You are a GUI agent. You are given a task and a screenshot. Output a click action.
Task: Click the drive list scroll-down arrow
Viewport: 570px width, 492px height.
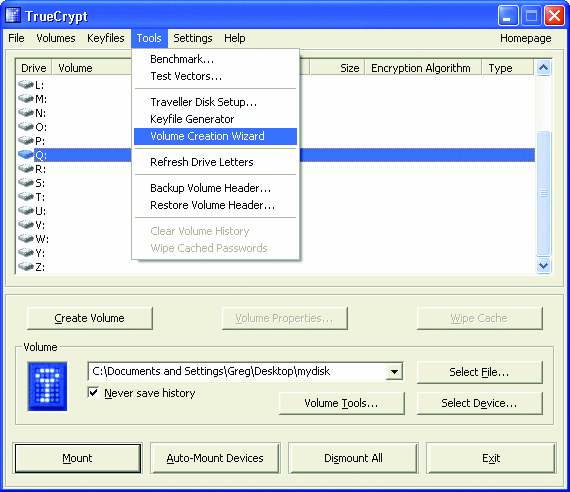point(543,265)
